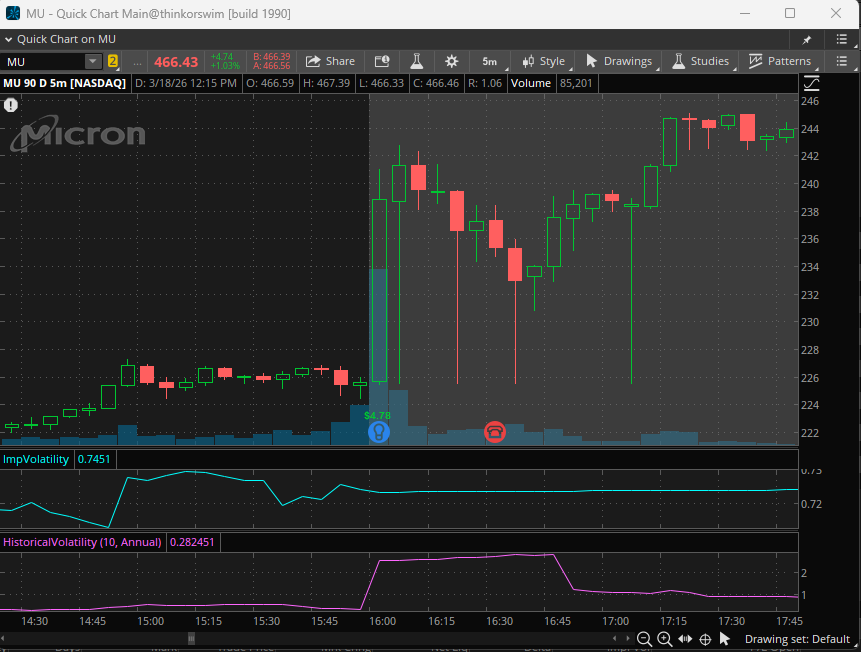The image size is (861, 652).
Task: Open chart settings gear
Action: pos(451,61)
